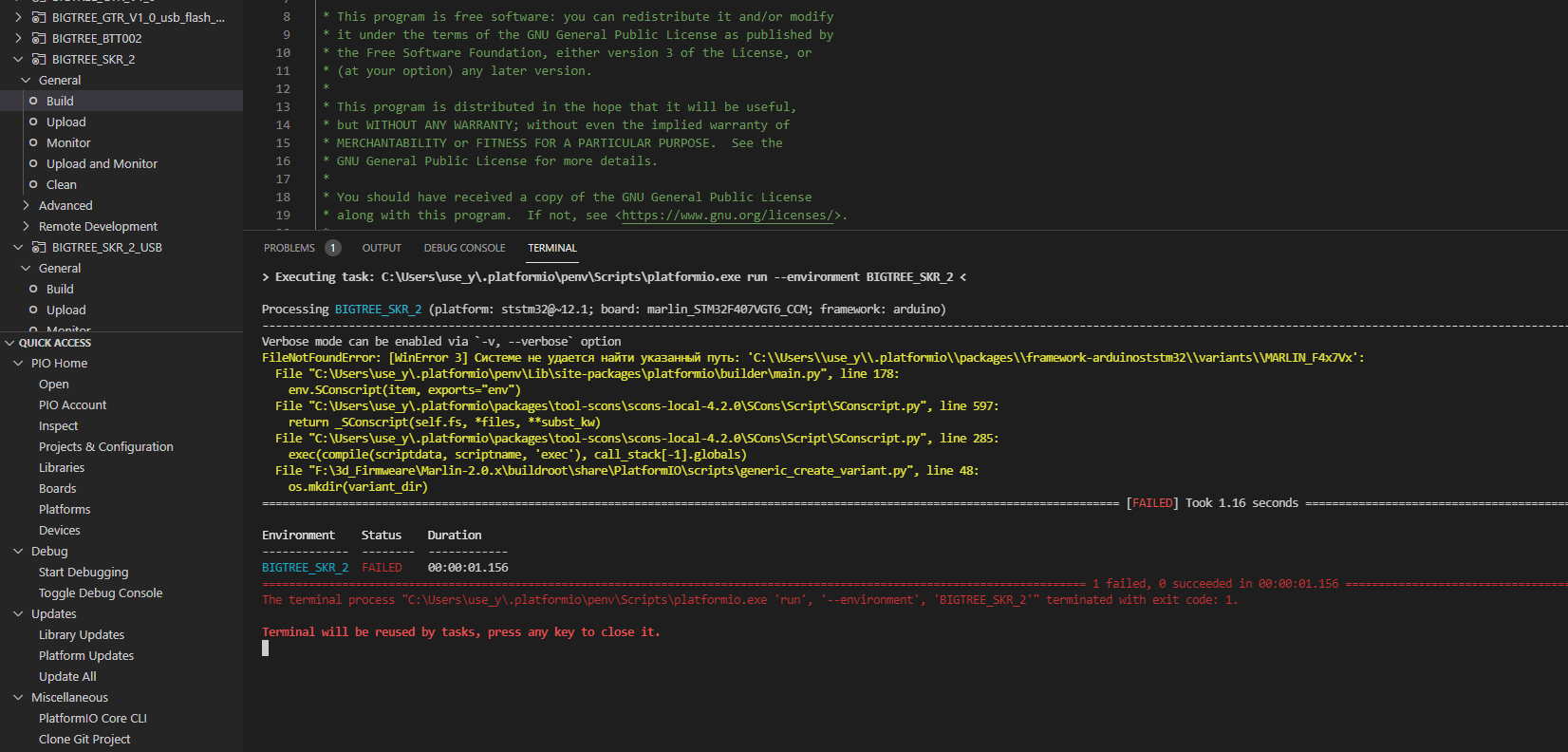
Task: Click the Problems count badge showing 1
Action: [333, 248]
